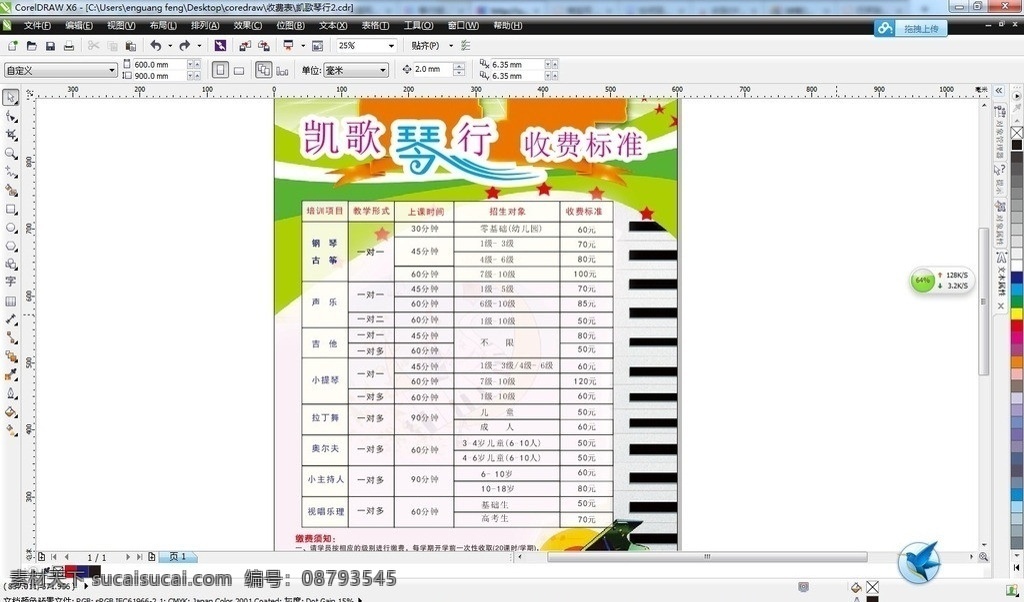Select the Interactive fill tool
The image size is (1024, 602).
click(10, 430)
